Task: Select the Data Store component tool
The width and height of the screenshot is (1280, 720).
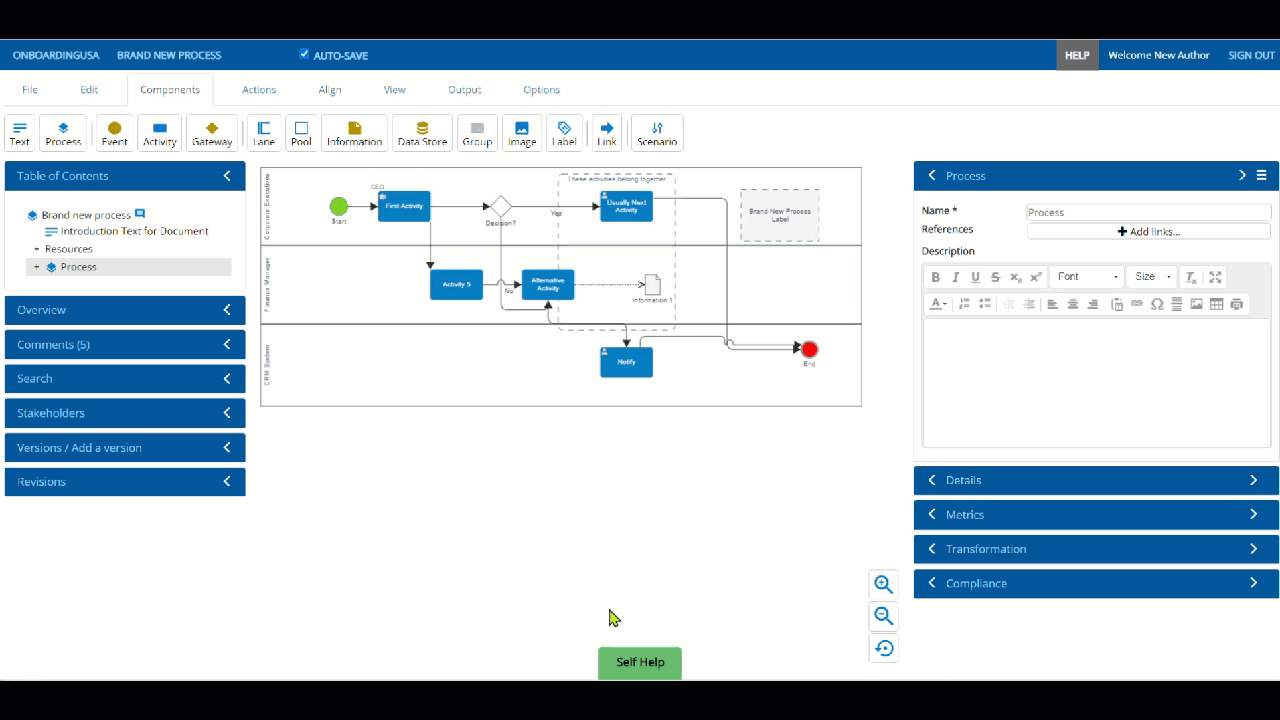Action: (422, 133)
